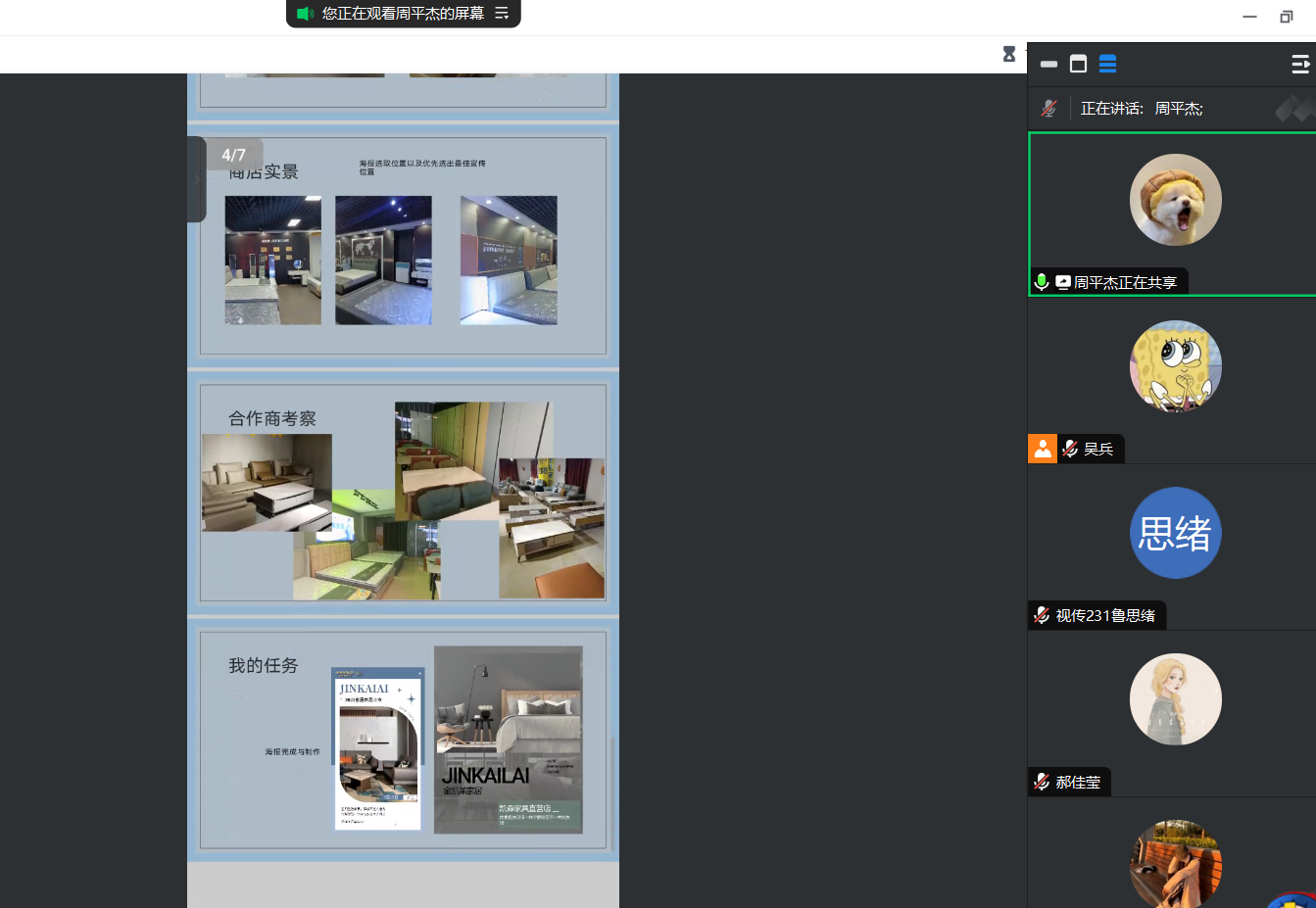The height and width of the screenshot is (908, 1316).
Task: Click the green speaker icon in sharing banner
Action: 305,14
